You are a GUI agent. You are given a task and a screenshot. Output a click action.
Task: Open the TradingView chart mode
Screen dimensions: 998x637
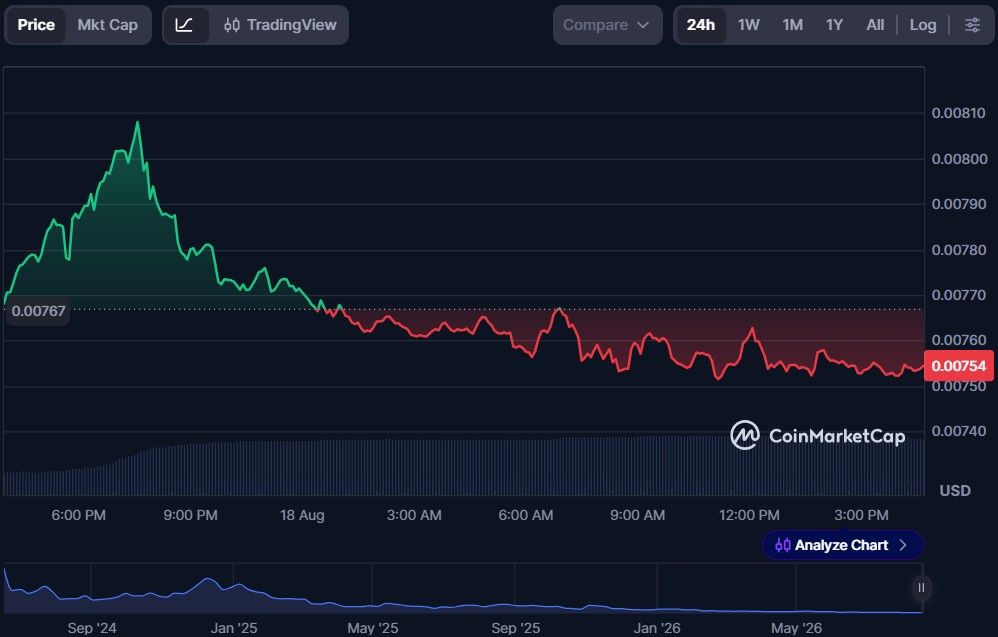point(280,25)
